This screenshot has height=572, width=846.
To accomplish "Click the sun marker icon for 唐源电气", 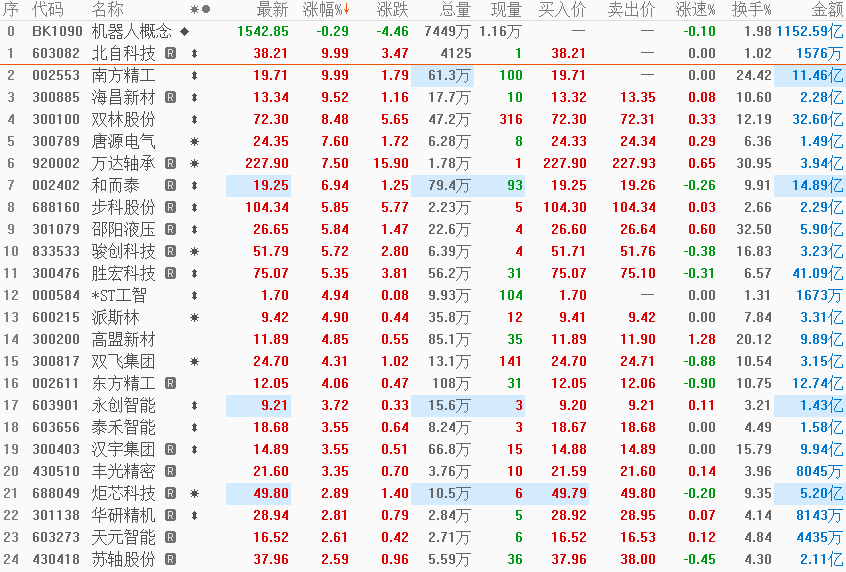I will coord(194,141).
